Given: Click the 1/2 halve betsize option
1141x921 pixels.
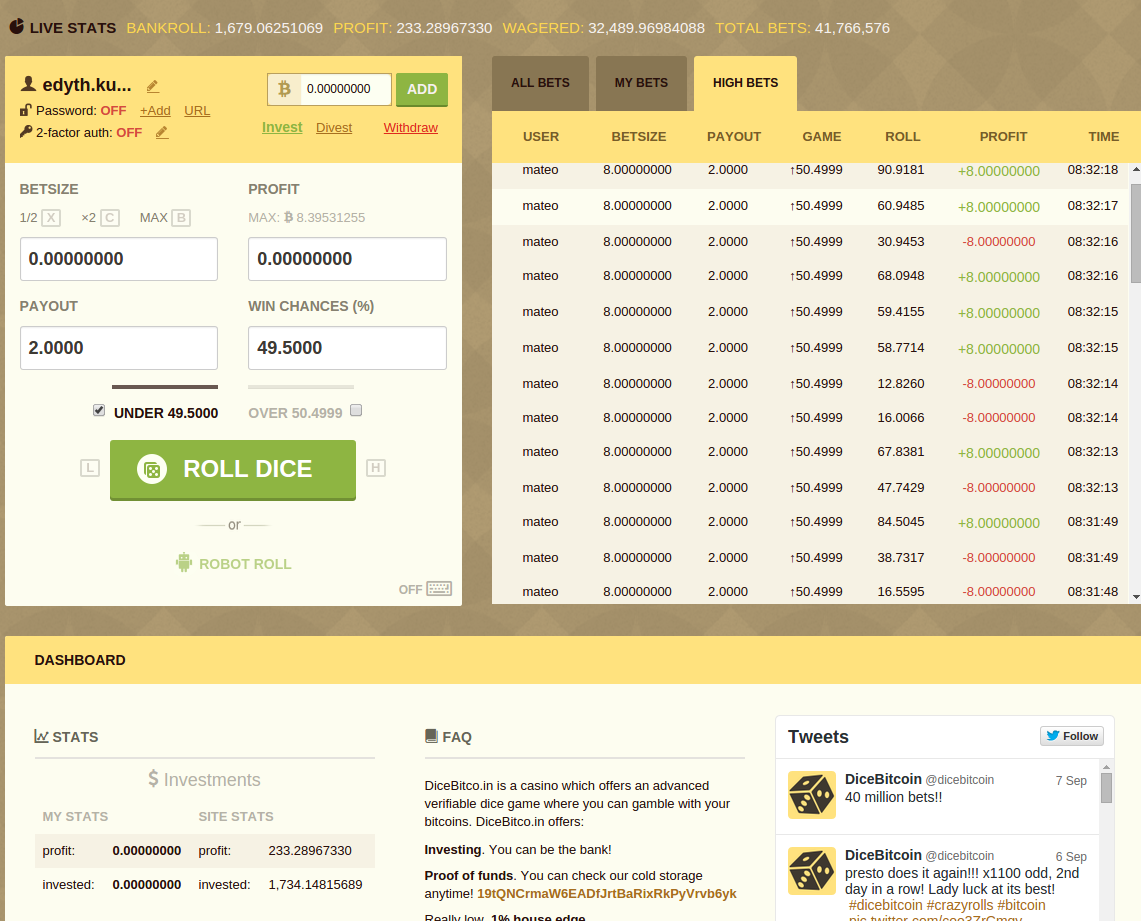Looking at the screenshot, I should (x=28, y=218).
